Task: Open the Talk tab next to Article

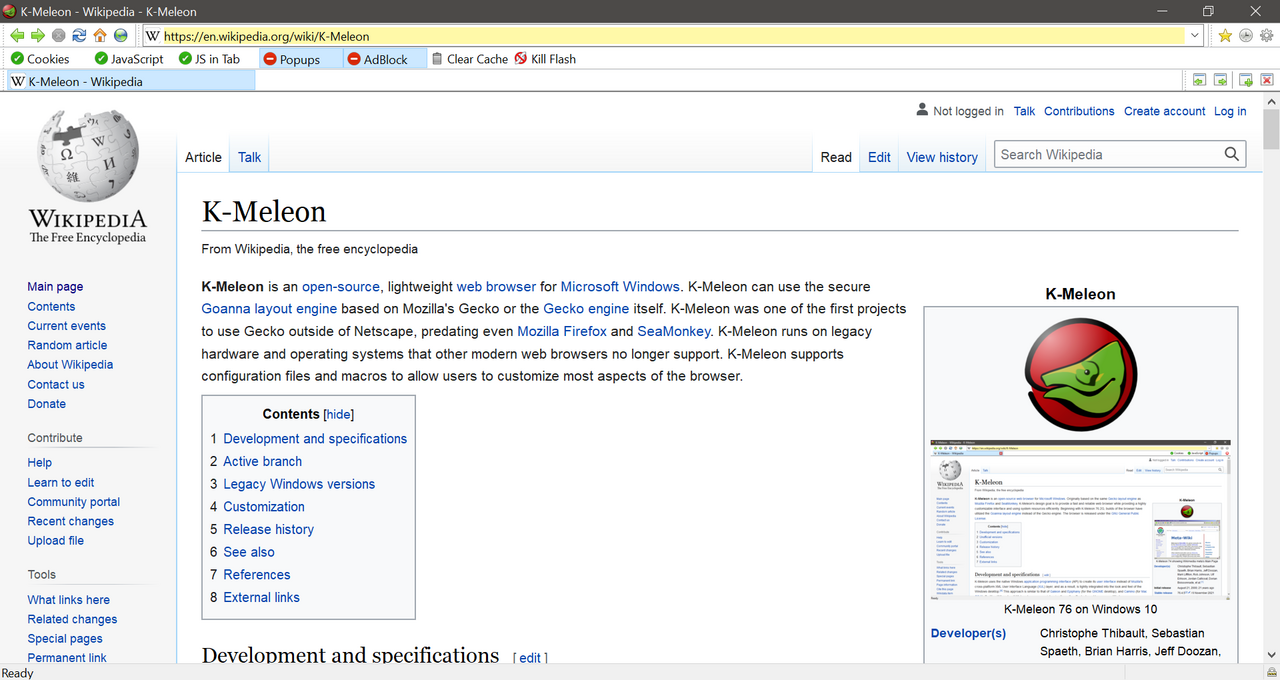Action: tap(249, 157)
